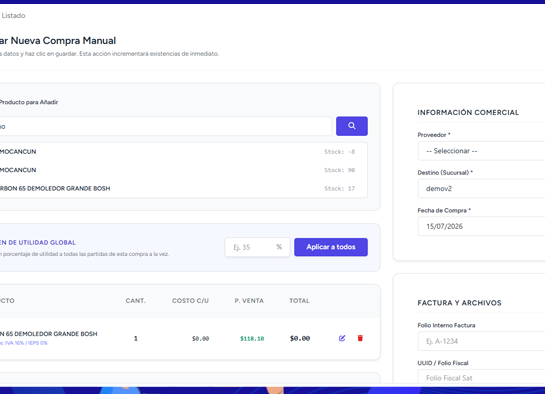Click the Aplicar a todos button

[331, 247]
